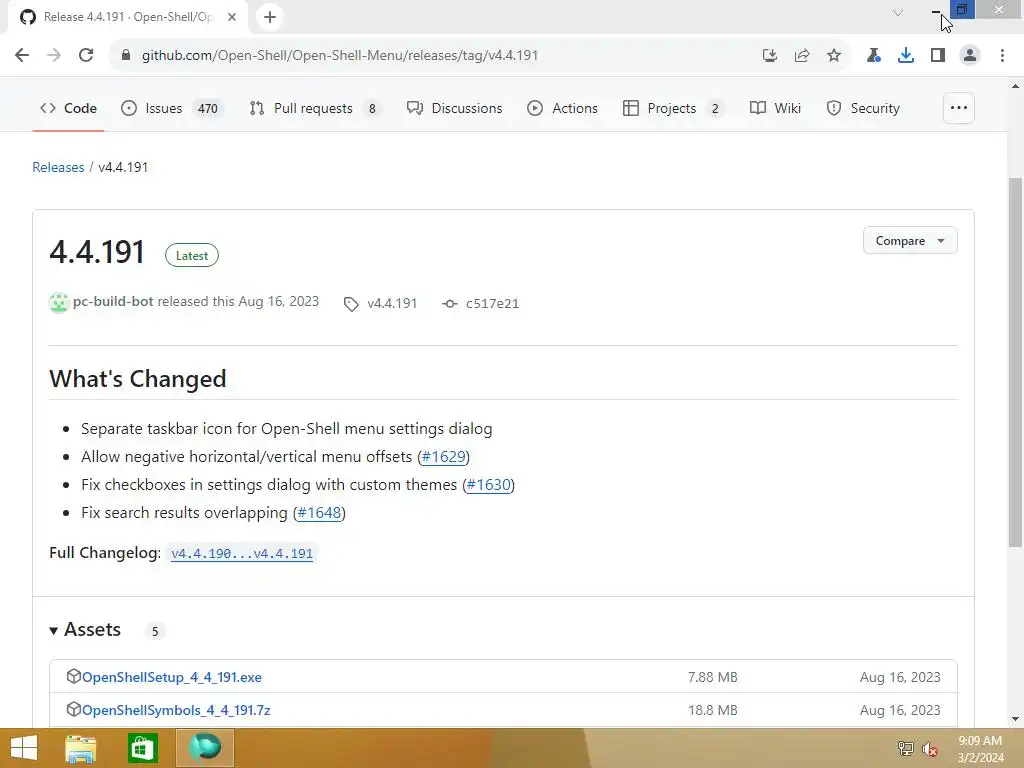Open the pc-build-bot profile link
This screenshot has height=768, width=1024.
pos(113,302)
